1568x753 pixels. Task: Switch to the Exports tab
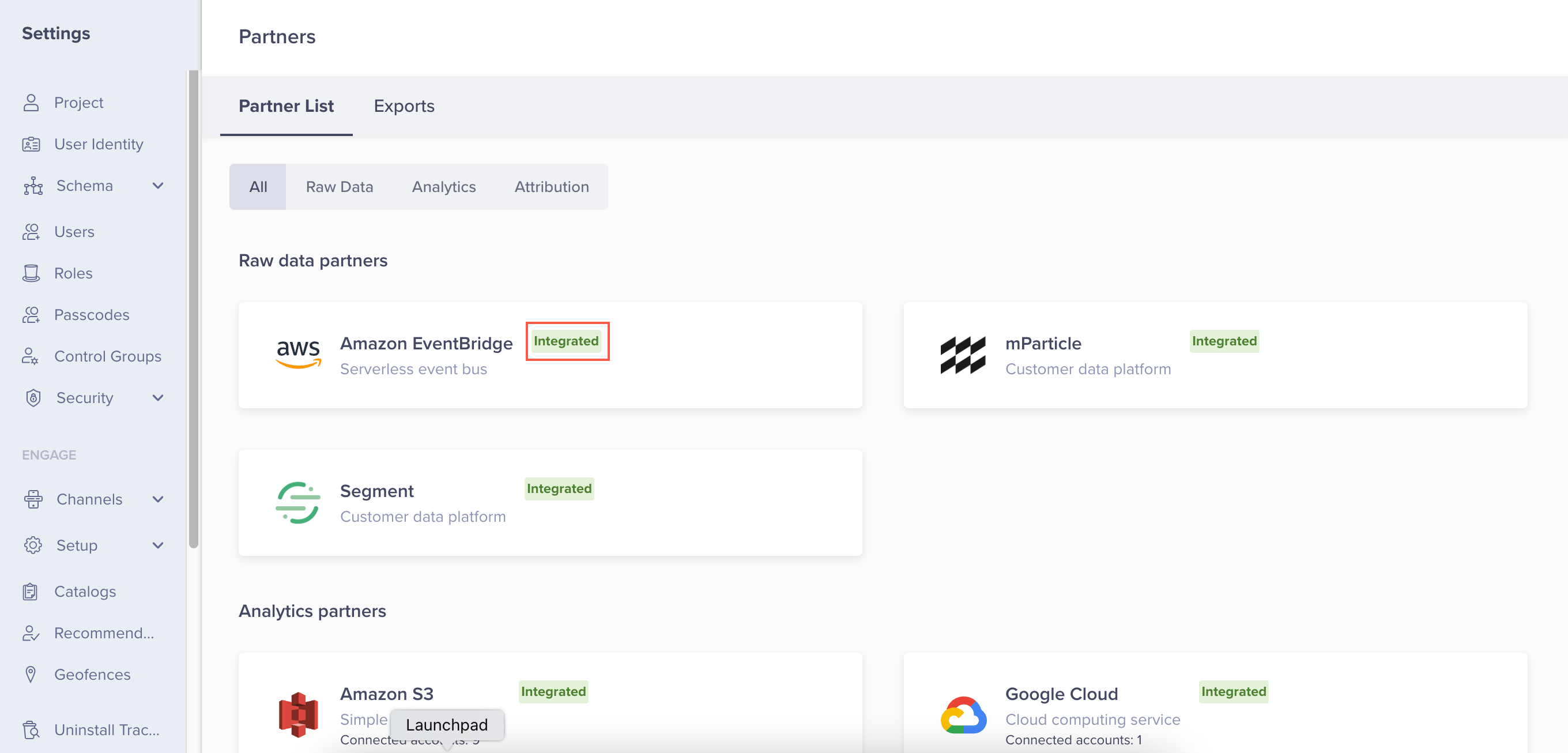click(x=404, y=106)
